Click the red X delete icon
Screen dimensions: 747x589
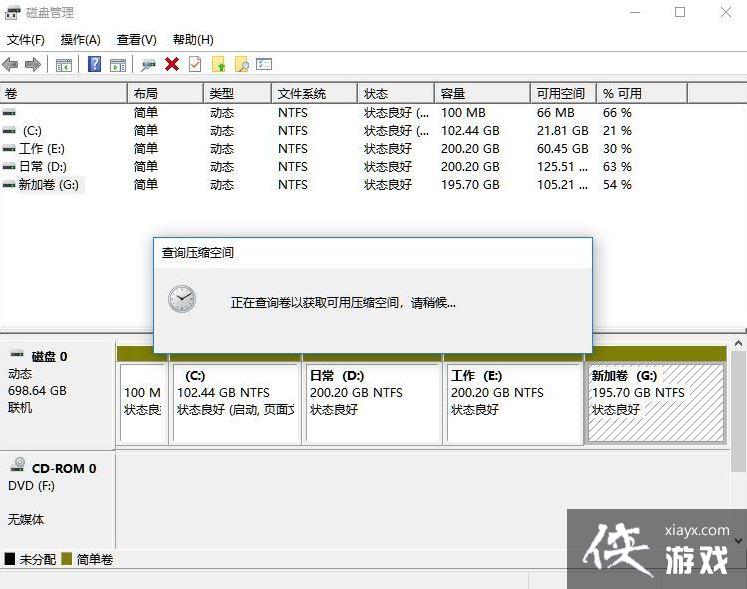(172, 64)
